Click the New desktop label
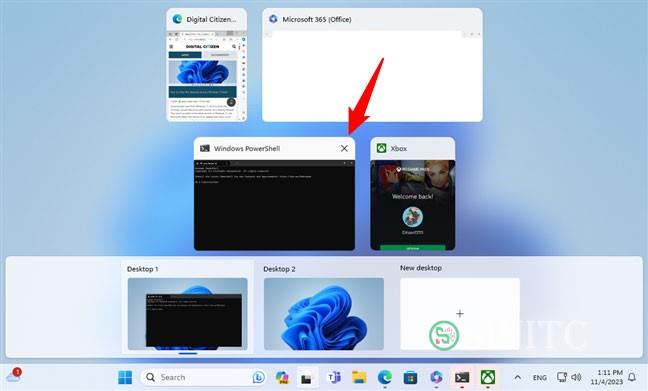 pos(421,268)
